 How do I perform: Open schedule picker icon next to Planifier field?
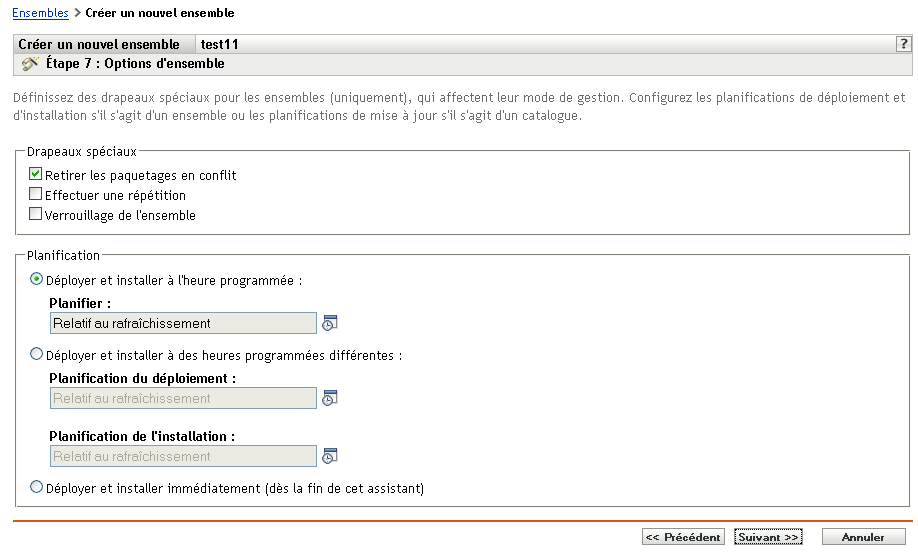[x=330, y=323]
